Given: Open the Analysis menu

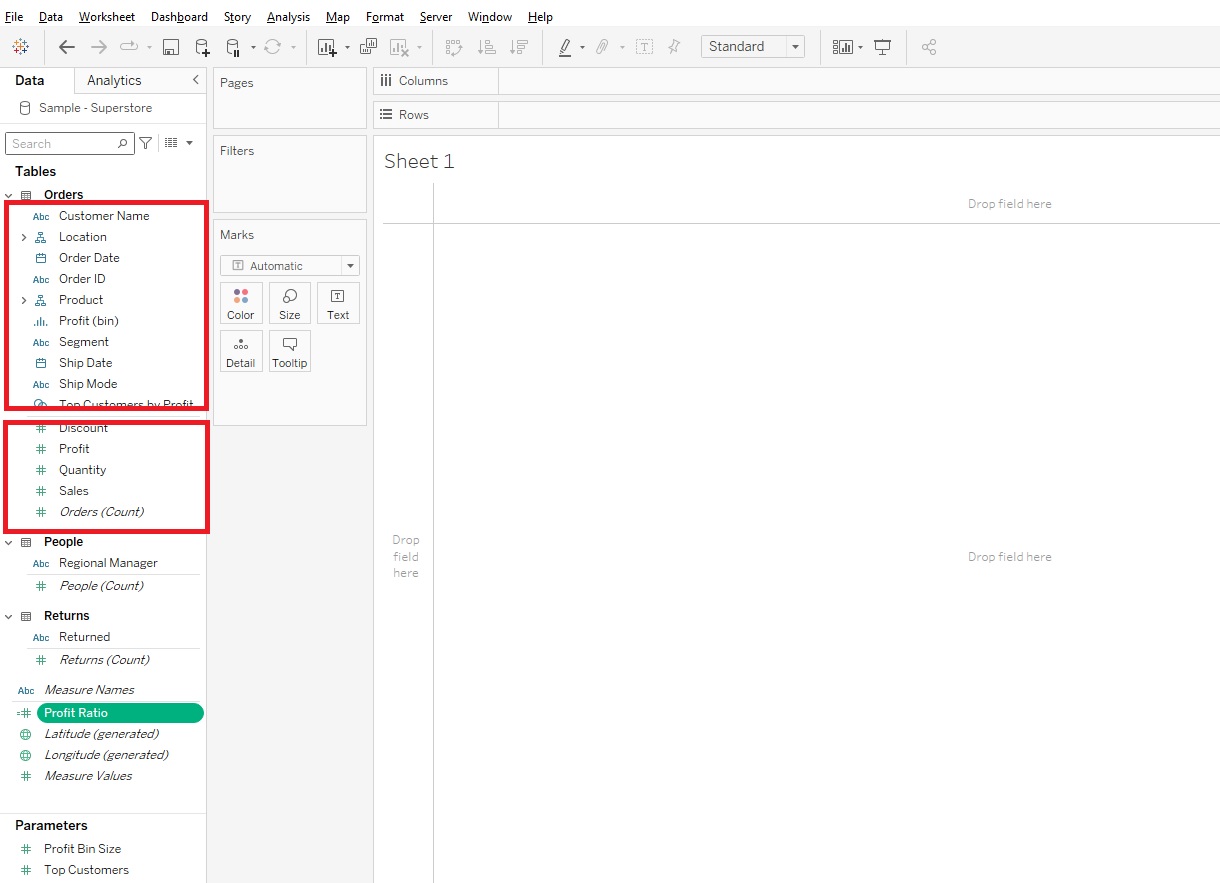Looking at the screenshot, I should [288, 17].
